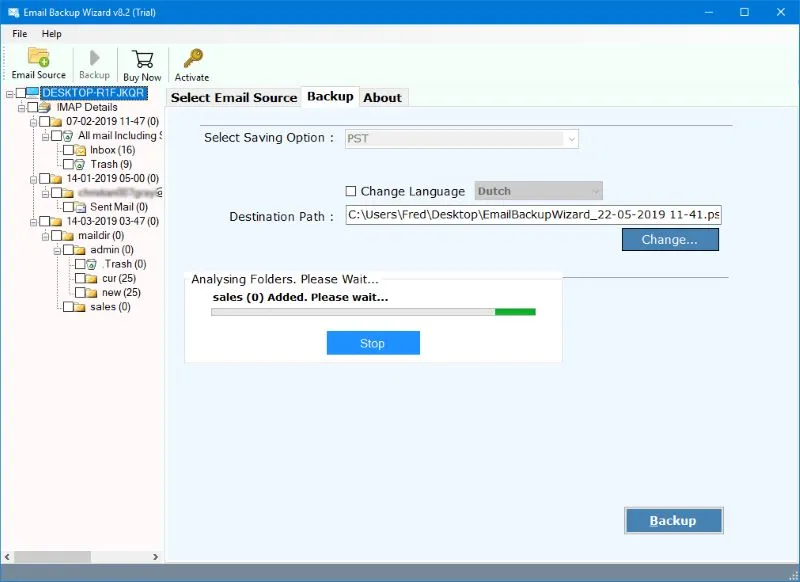Click the analysing folders progress bar
Image resolution: width=800 pixels, height=582 pixels.
click(373, 312)
